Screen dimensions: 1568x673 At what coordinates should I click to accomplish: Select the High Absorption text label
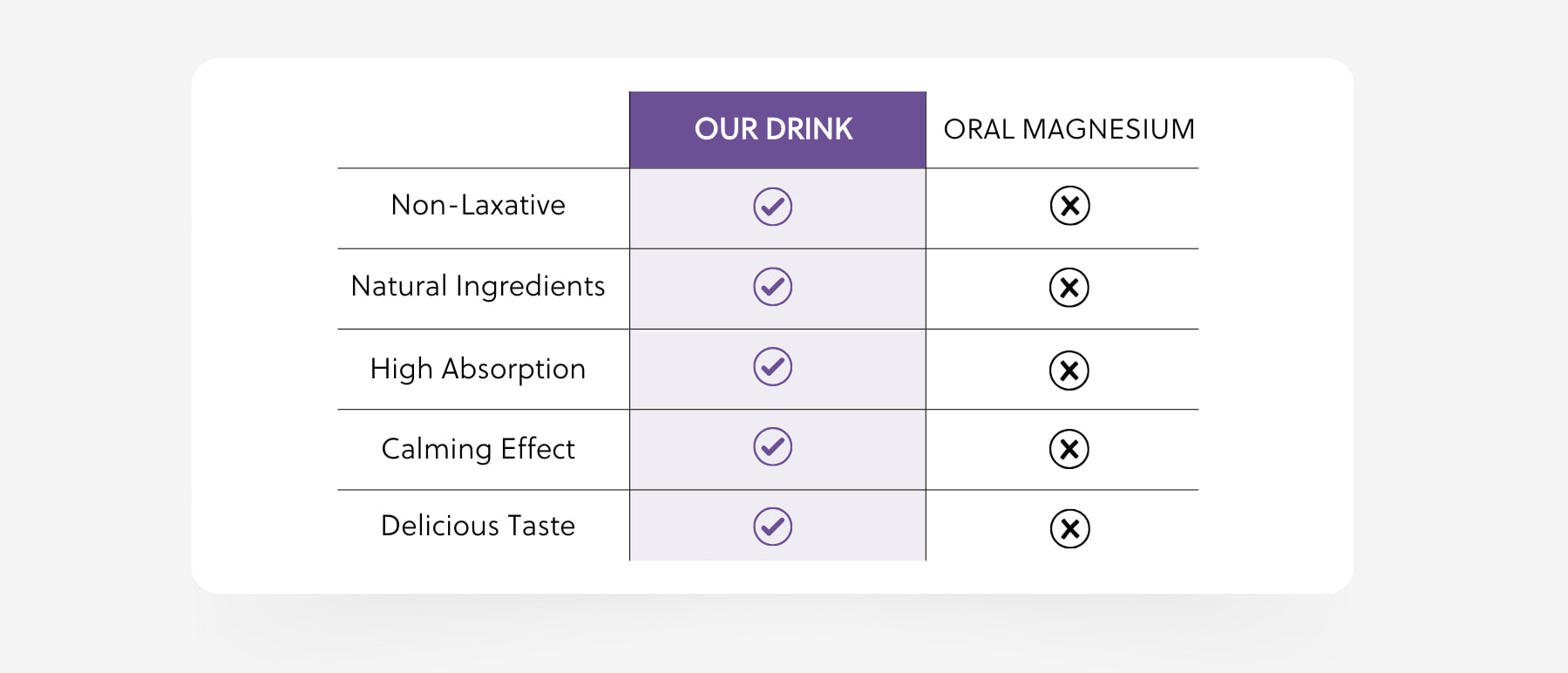(x=478, y=369)
